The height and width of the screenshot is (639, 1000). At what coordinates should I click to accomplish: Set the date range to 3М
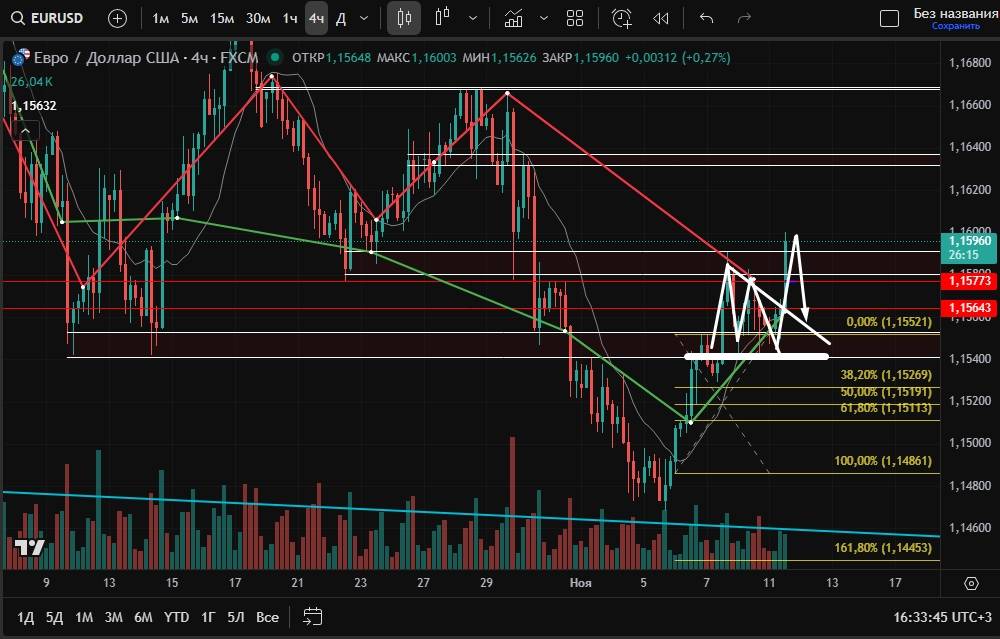click(x=113, y=617)
